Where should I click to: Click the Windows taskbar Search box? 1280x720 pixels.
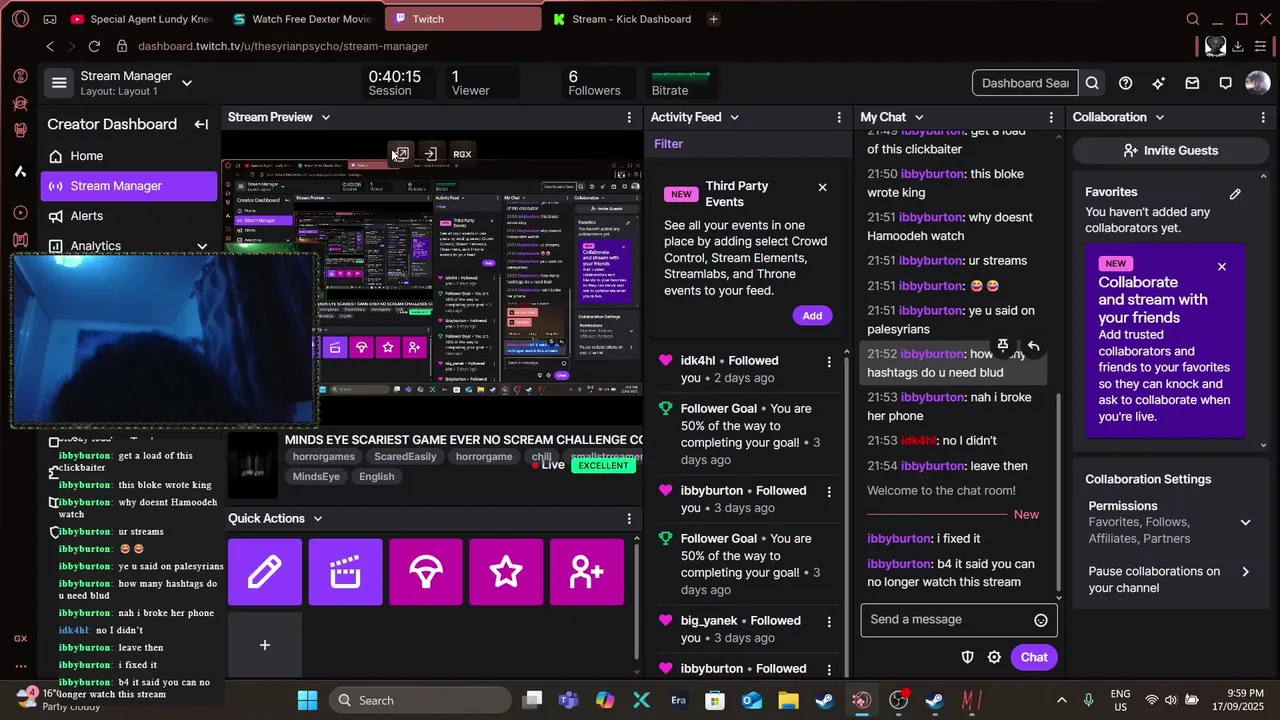click(420, 700)
